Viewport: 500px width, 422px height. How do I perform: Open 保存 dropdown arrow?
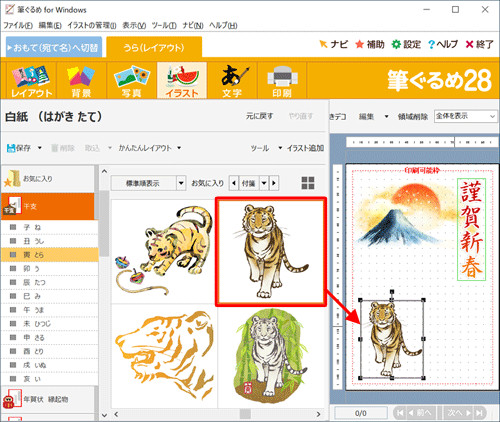39,148
